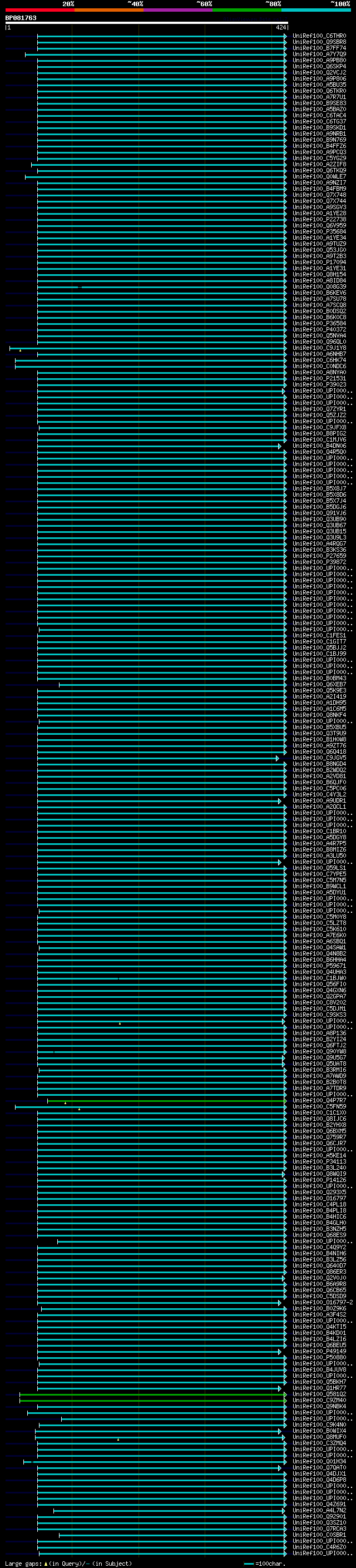Select UniRef100_C9J1Y8 label
This screenshot has width=356, height=1568.
pos(319,348)
